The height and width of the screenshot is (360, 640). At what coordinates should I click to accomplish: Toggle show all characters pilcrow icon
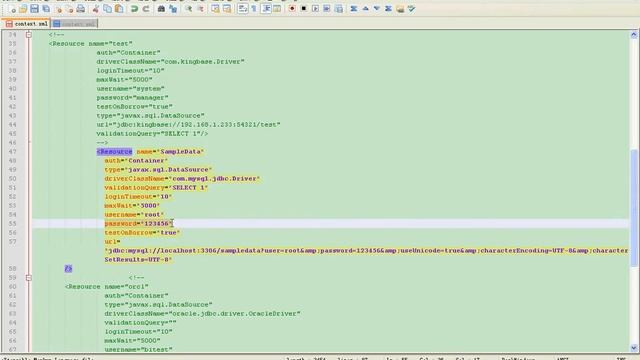(x=254, y=9)
